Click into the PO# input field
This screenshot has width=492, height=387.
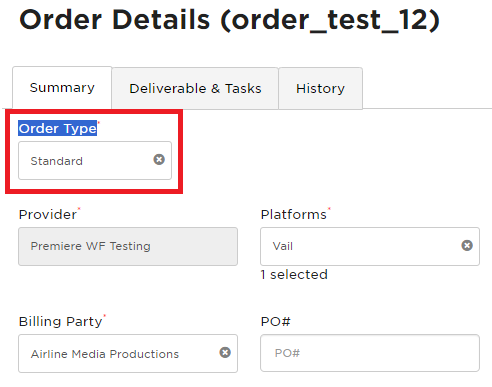370,353
